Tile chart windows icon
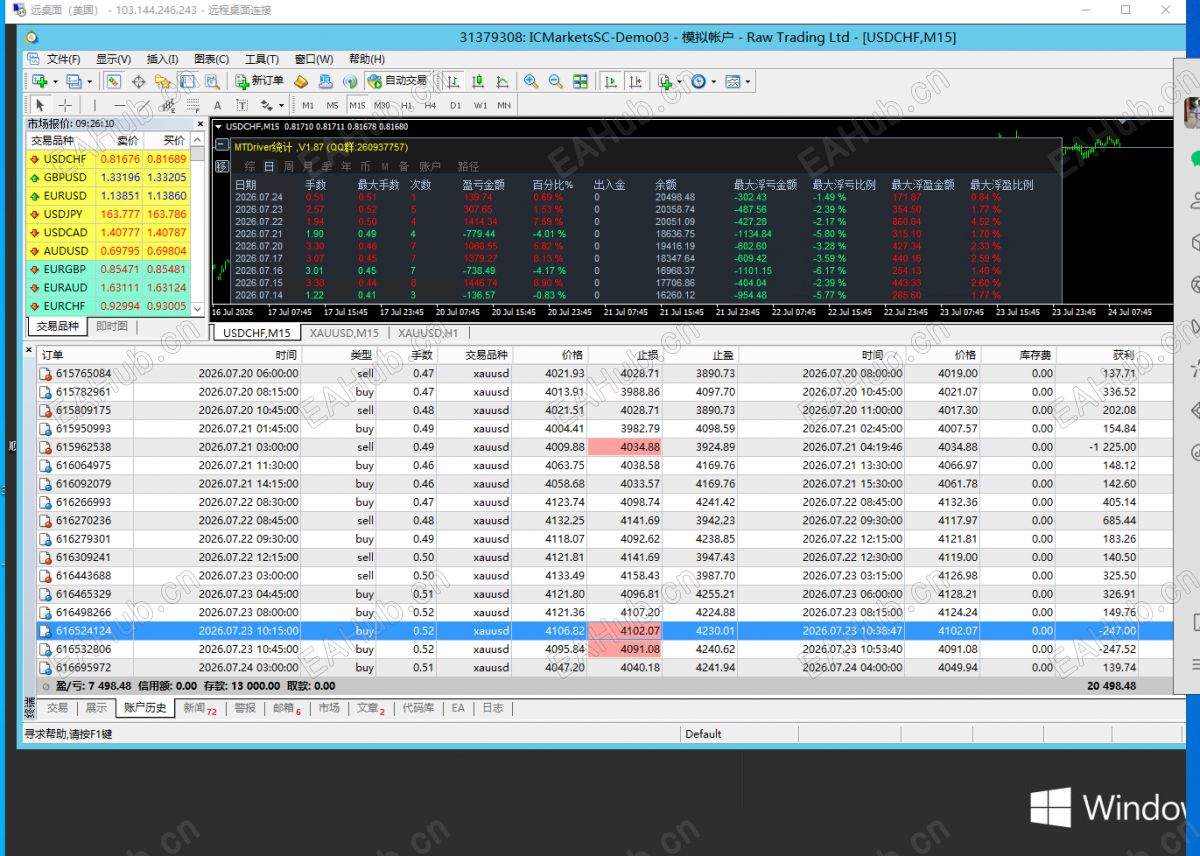 click(580, 81)
